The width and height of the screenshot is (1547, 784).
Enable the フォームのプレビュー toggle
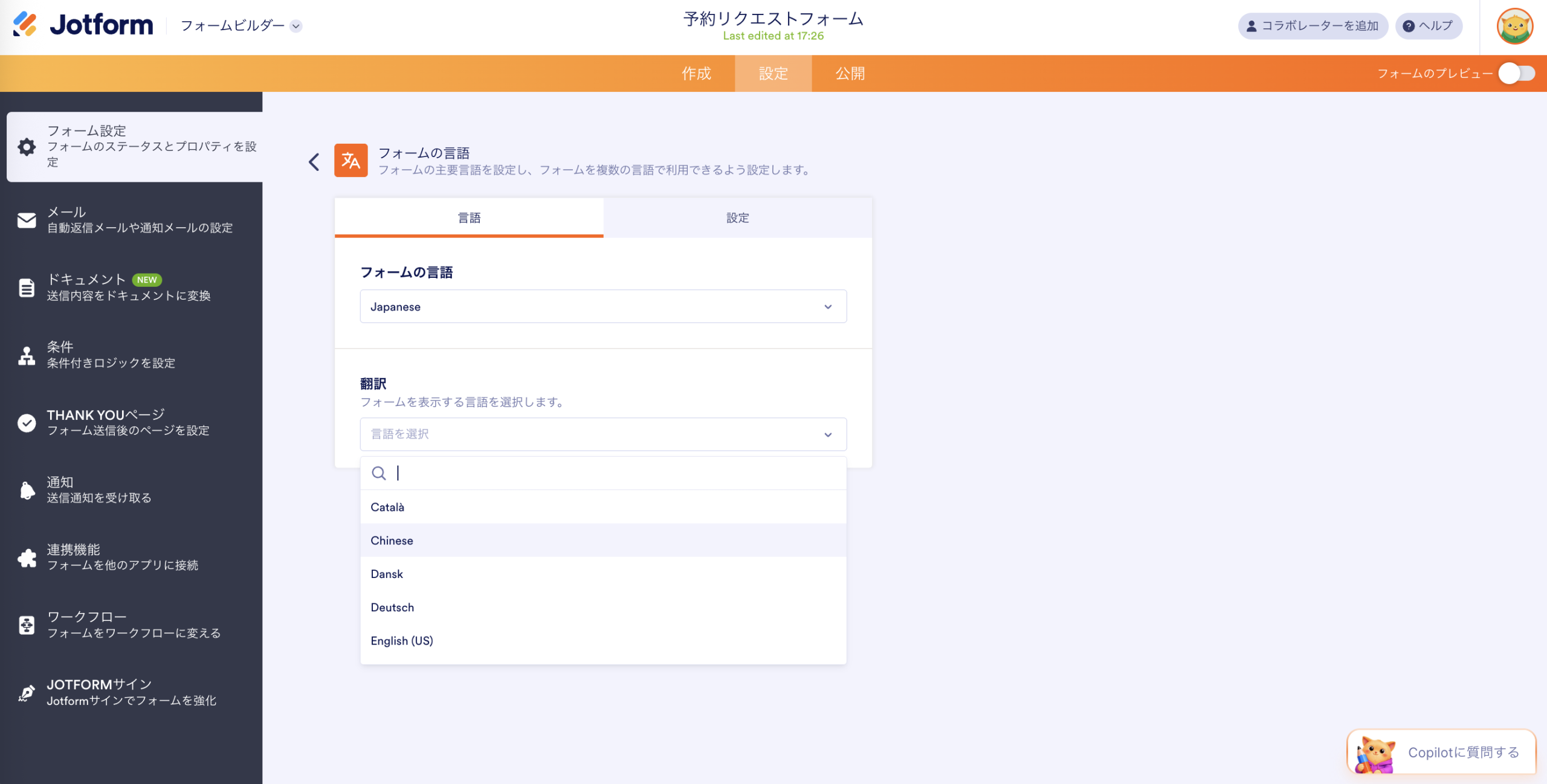(1517, 74)
